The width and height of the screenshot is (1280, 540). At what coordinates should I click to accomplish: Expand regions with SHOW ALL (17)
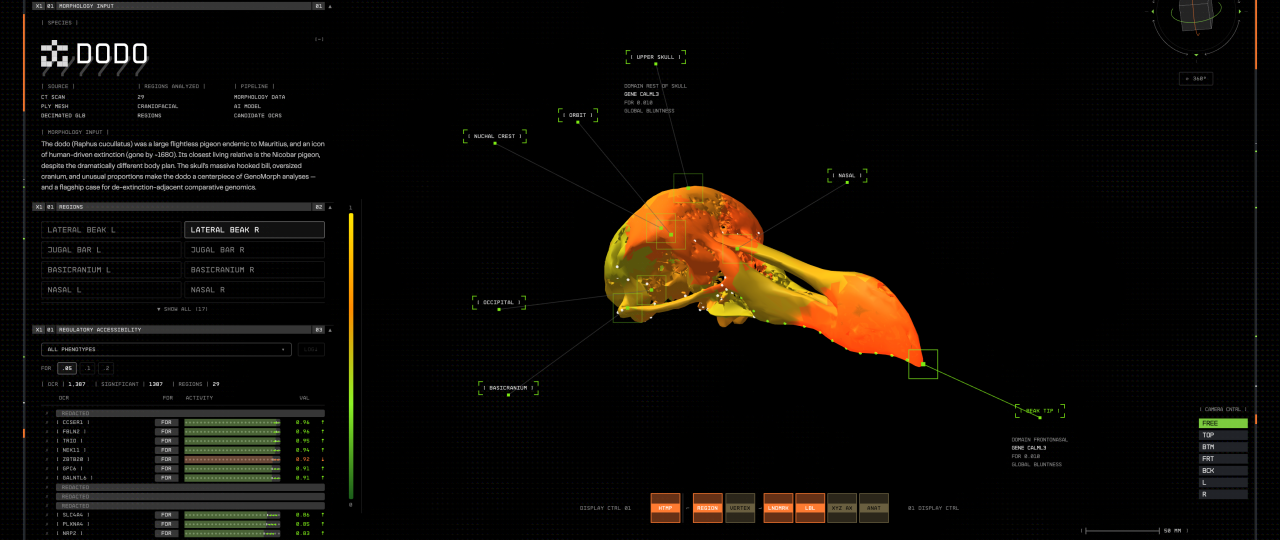coord(183,309)
